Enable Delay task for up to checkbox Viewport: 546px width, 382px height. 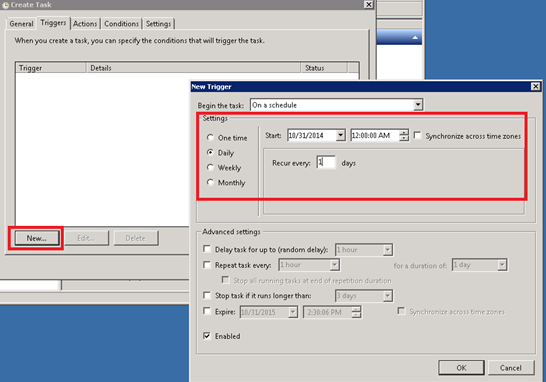(x=207, y=249)
